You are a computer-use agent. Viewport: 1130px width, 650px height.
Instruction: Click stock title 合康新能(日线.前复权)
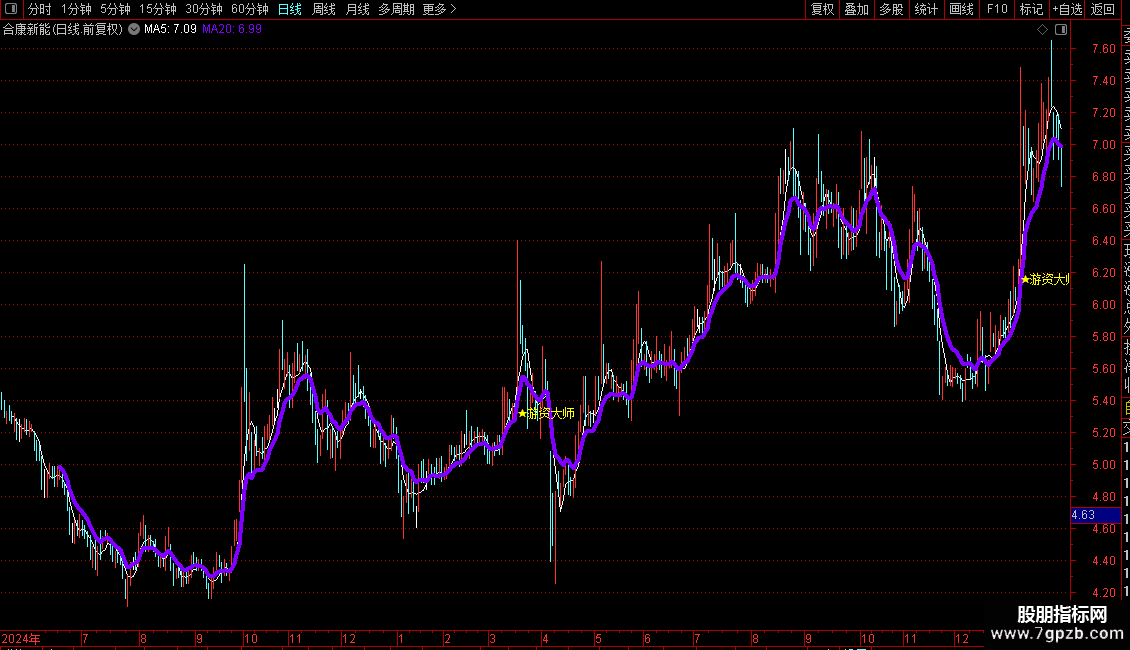pos(63,29)
